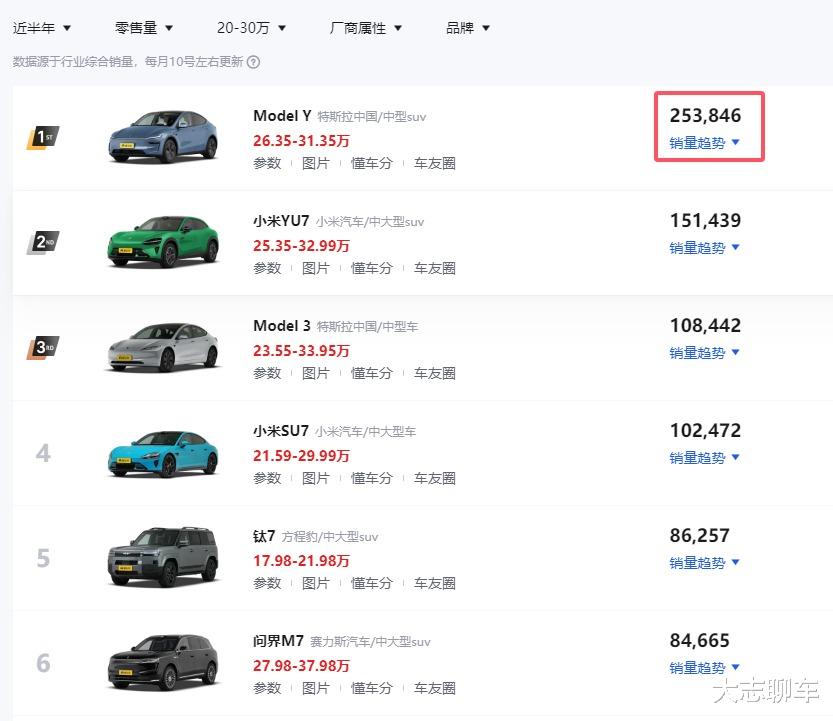Open the 20-30万 price range filter
The image size is (833, 721).
point(251,28)
